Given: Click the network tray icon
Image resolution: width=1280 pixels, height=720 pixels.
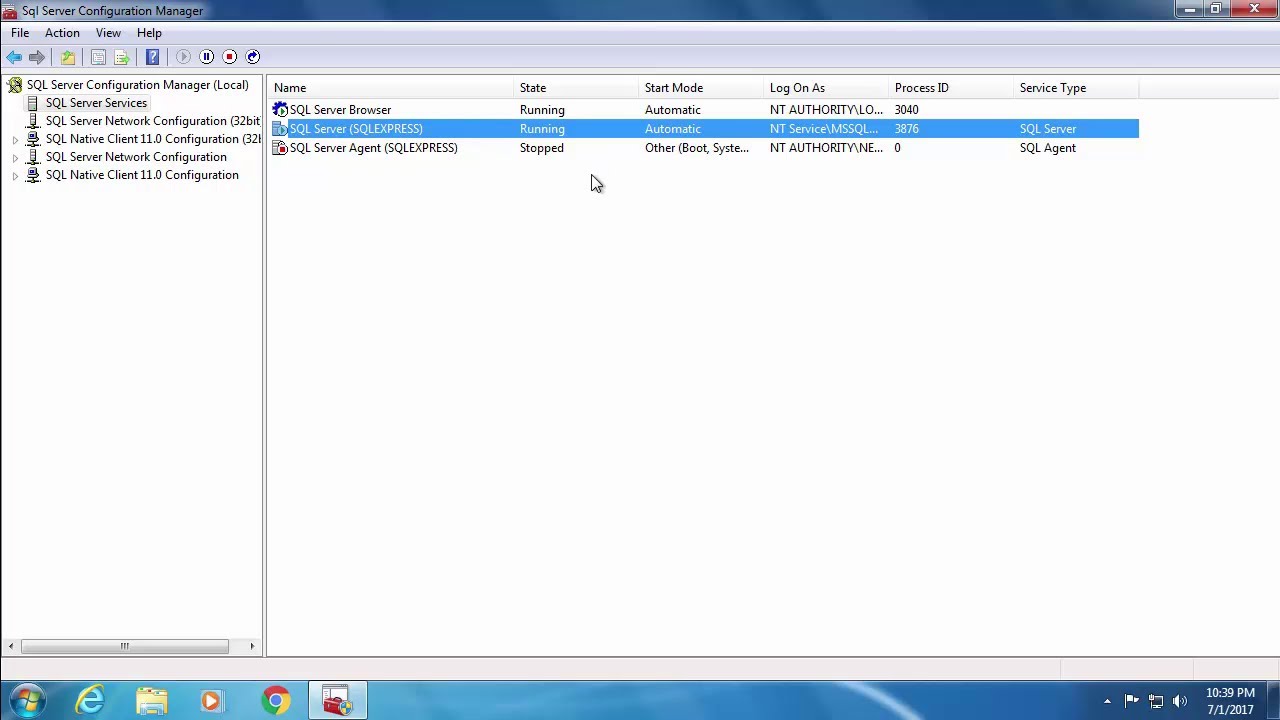Looking at the screenshot, I should [1156, 701].
